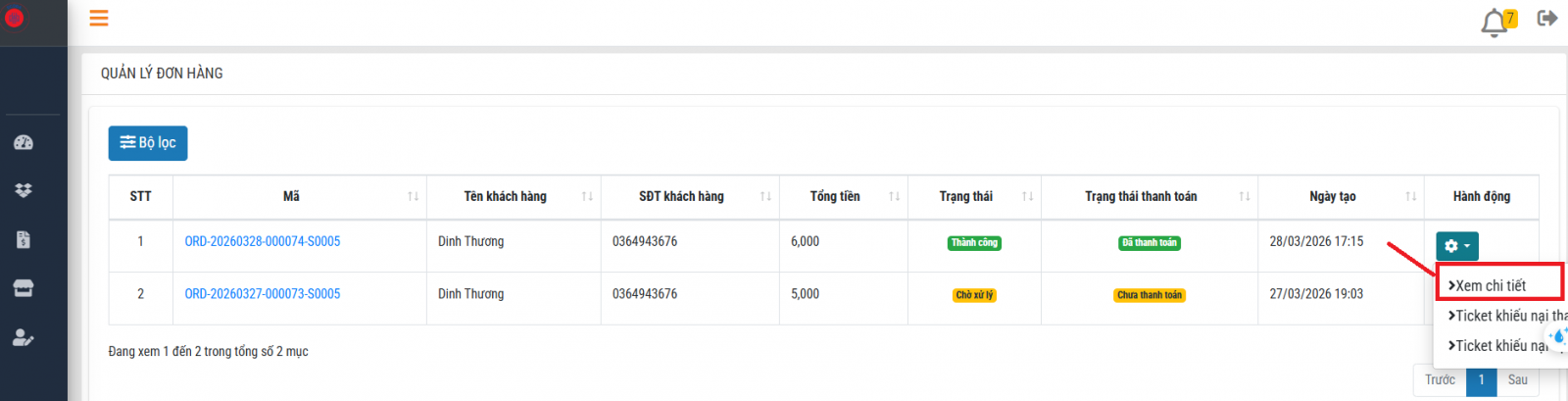
Task: Sort by Tổng tiền column
Action: pyautogui.click(x=844, y=196)
